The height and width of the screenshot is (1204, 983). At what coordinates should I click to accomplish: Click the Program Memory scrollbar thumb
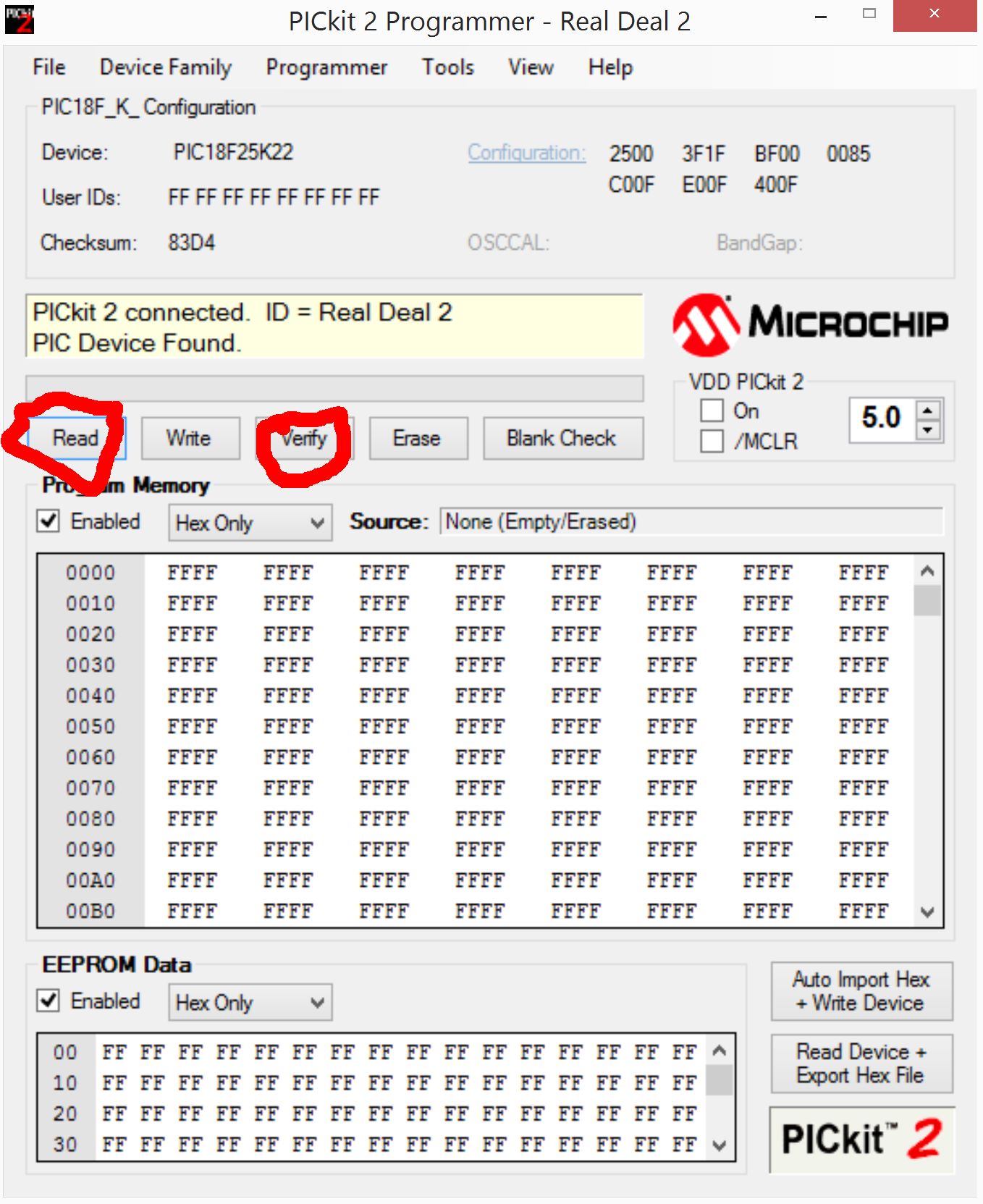(x=927, y=600)
